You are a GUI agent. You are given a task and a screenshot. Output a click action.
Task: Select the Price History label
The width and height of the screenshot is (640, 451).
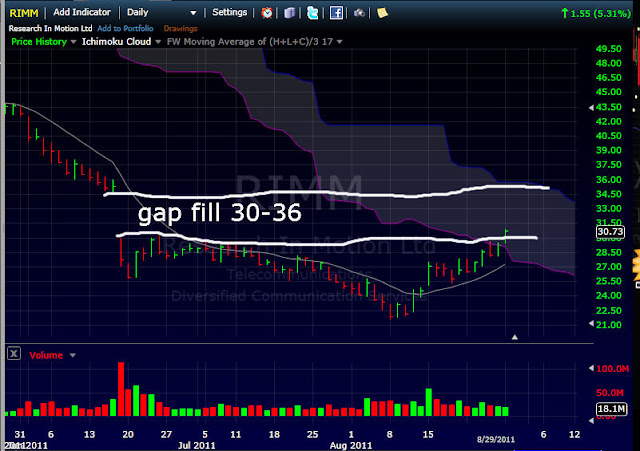[x=39, y=42]
